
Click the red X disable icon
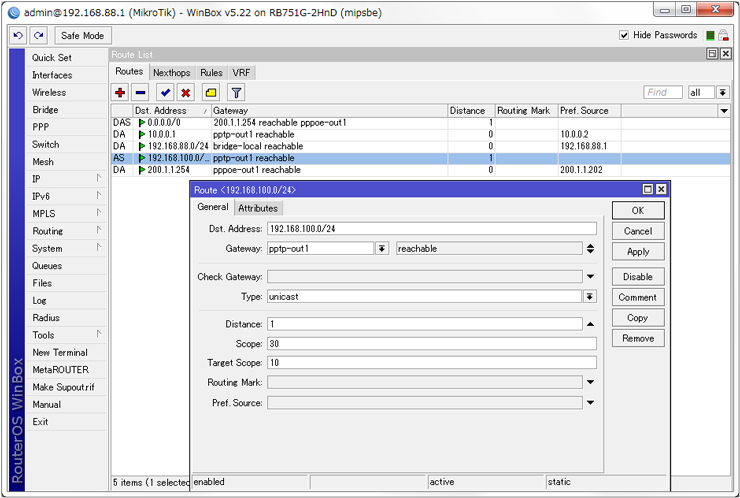click(x=185, y=92)
